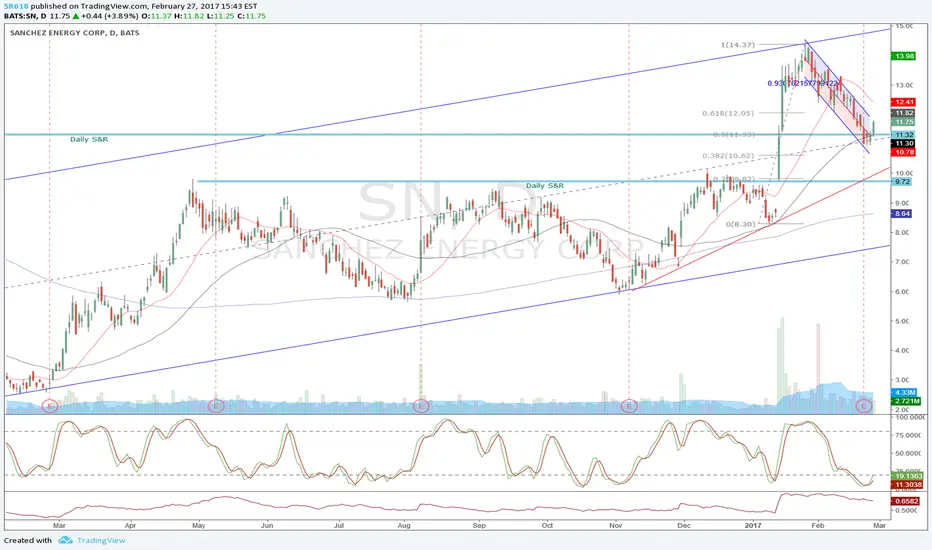
Task: Click the 11.75 last price label
Action: click(904, 122)
